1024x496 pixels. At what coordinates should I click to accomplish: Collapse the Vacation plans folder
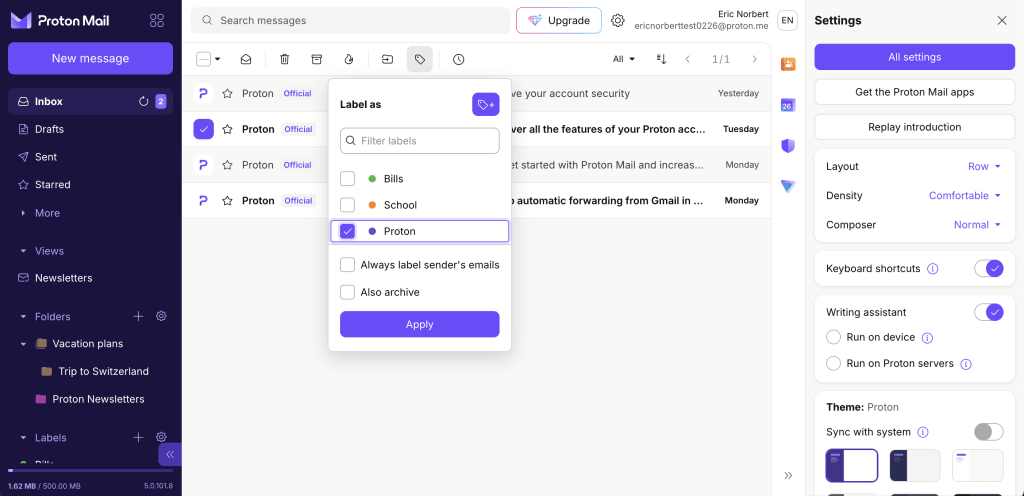24,343
